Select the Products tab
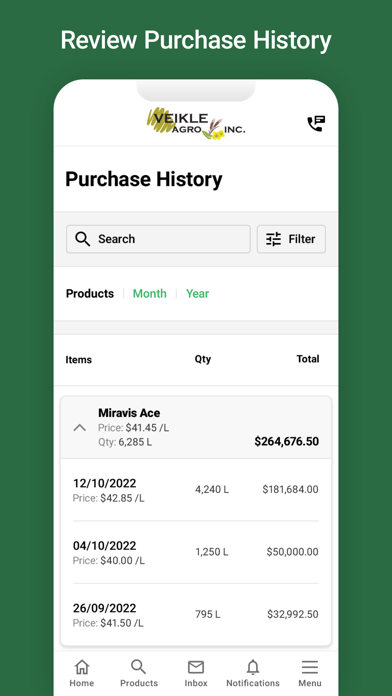Screen dimensions: 392x696 [x=90, y=293]
